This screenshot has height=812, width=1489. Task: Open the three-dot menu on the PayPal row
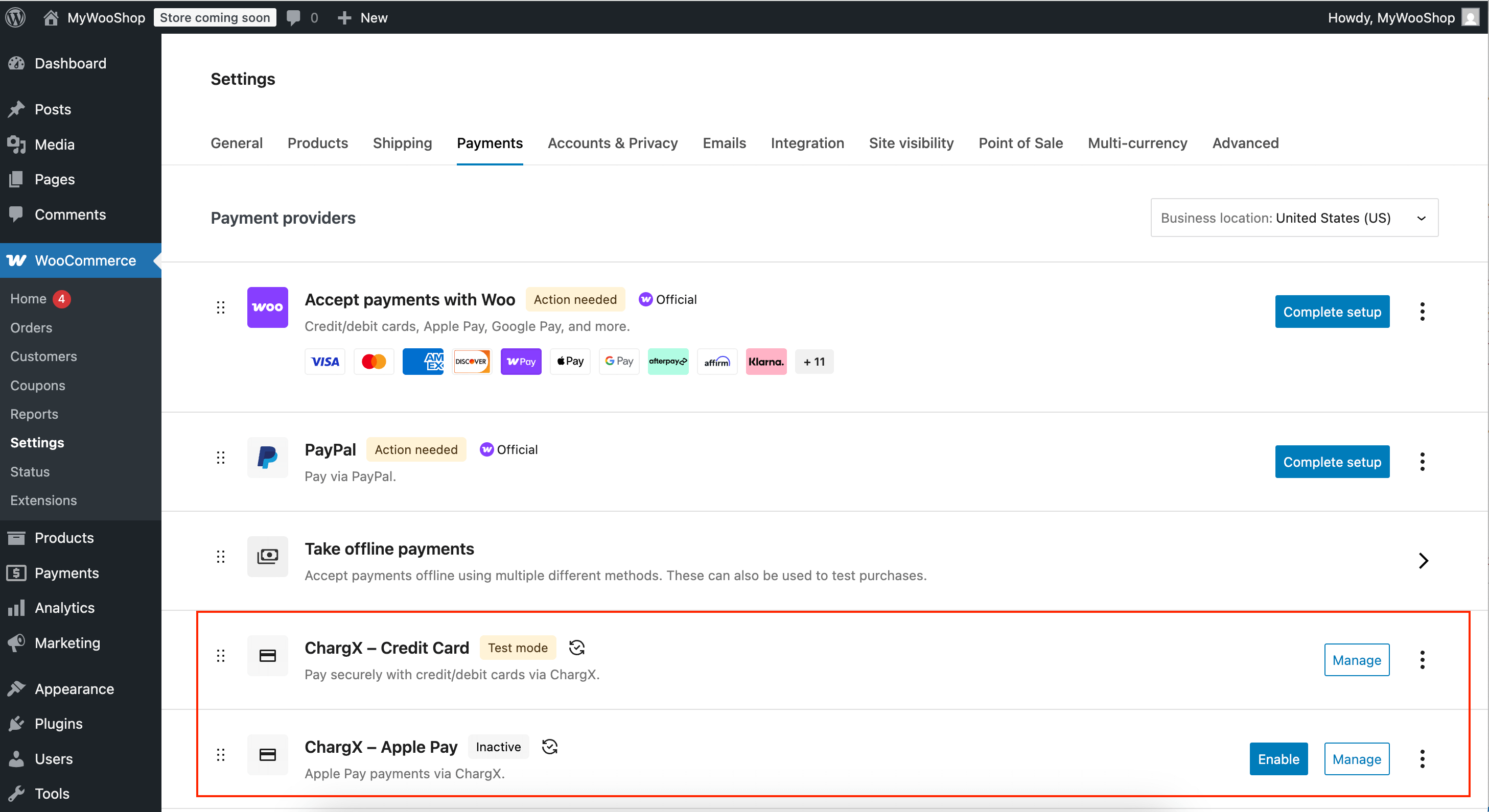(x=1423, y=461)
